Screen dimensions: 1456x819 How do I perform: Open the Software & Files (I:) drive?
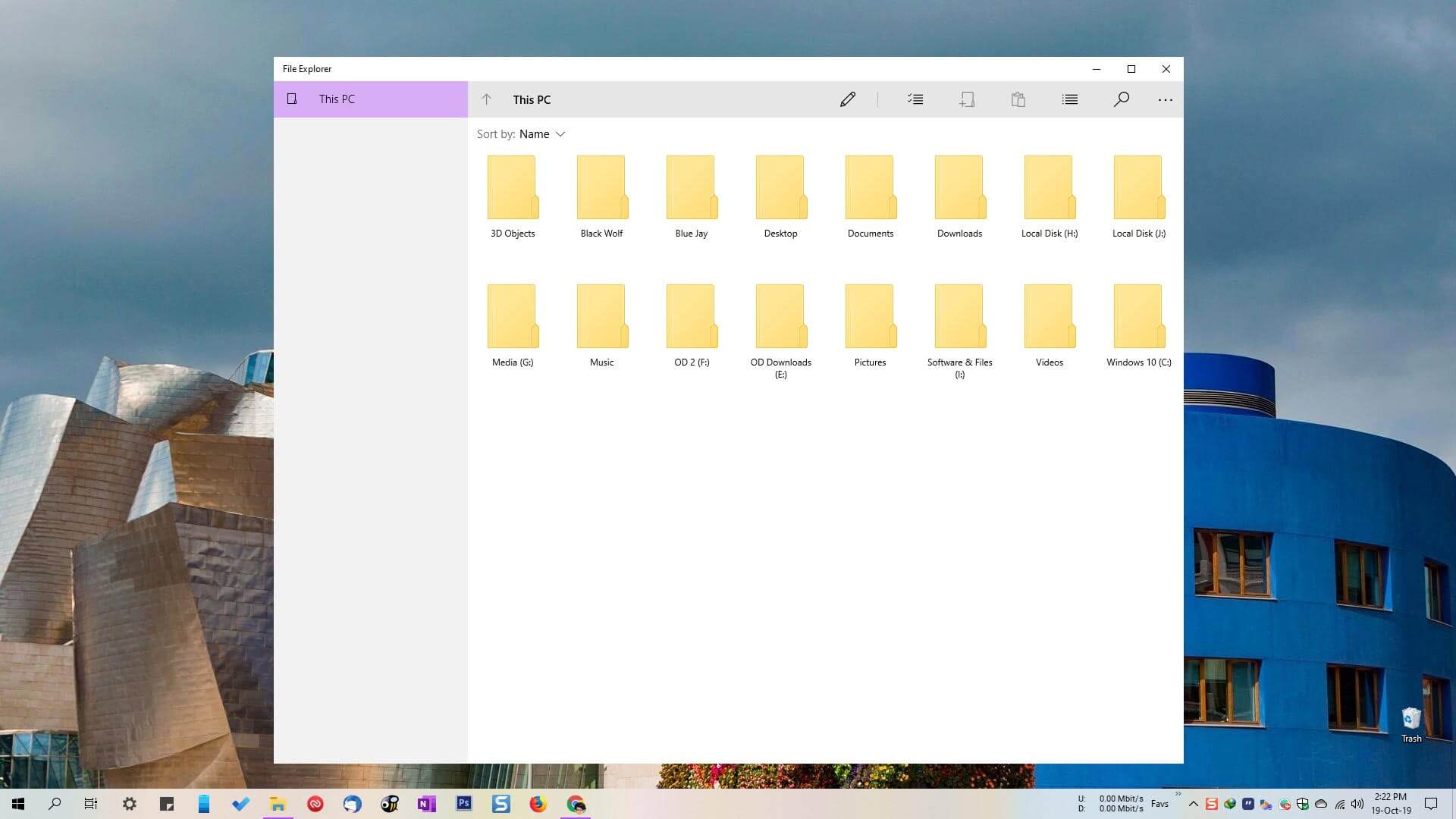pyautogui.click(x=959, y=315)
